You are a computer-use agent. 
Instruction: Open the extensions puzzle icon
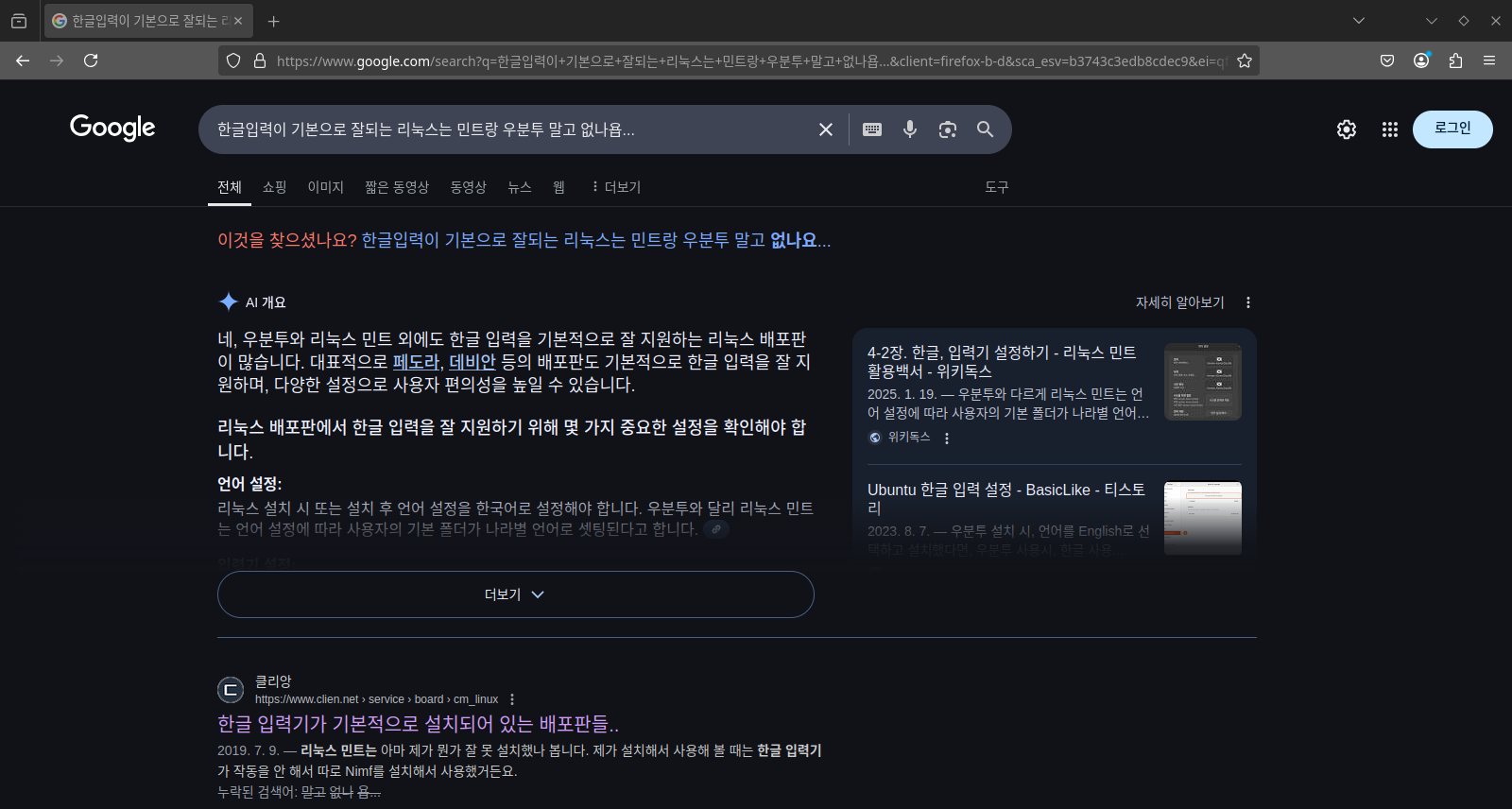(x=1455, y=60)
